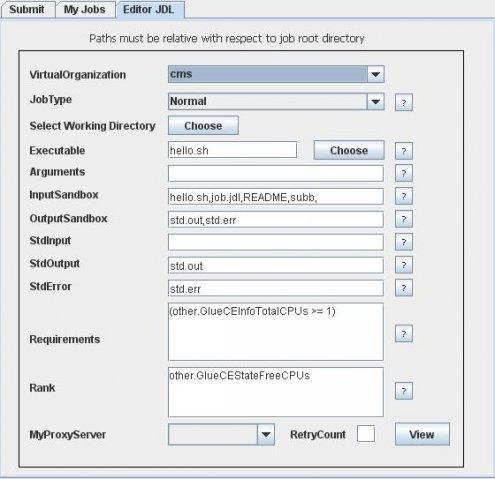495x479 pixels.
Task: Focus the StdOutput field with std.out
Action: (276, 265)
